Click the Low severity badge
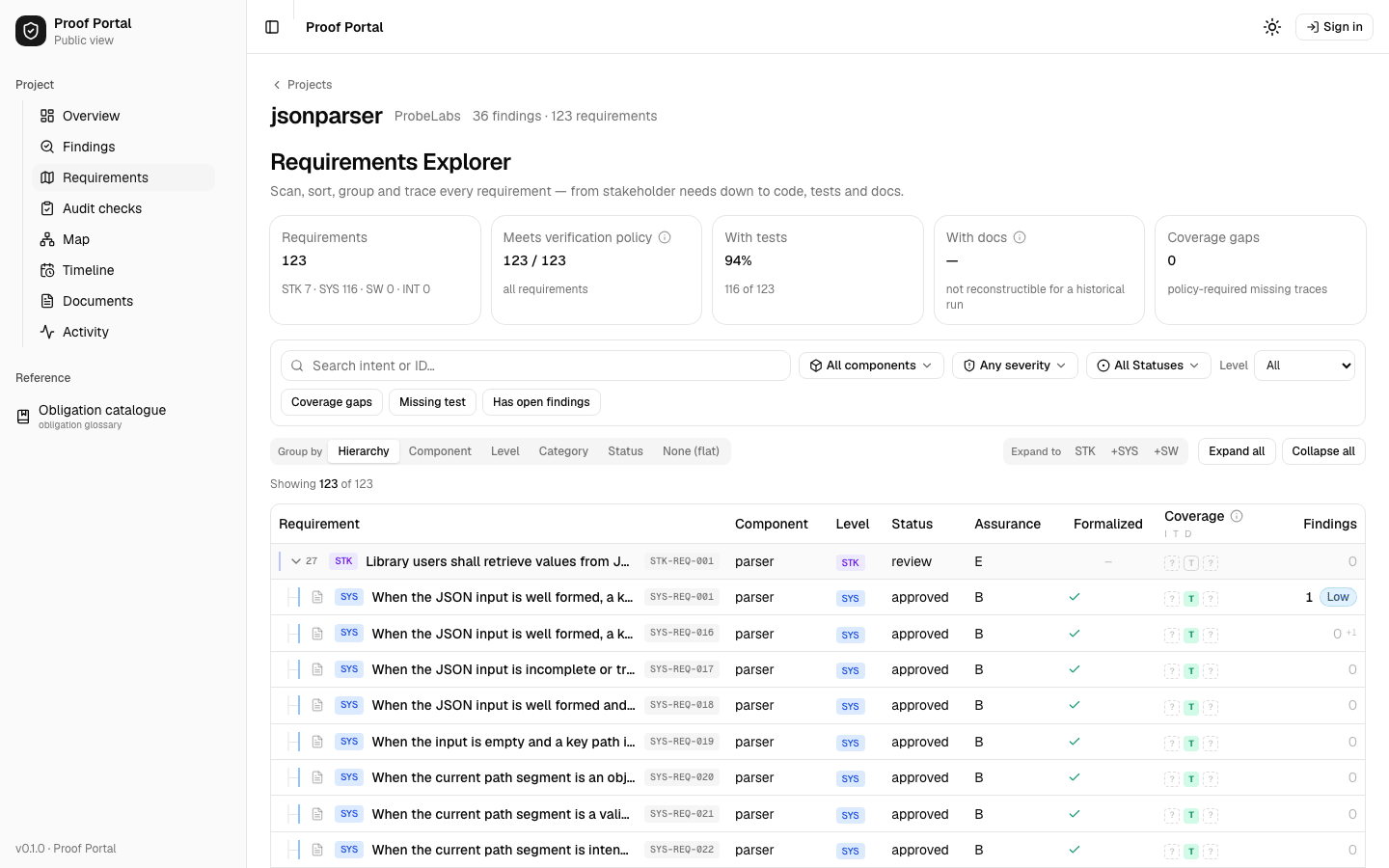 tap(1338, 597)
